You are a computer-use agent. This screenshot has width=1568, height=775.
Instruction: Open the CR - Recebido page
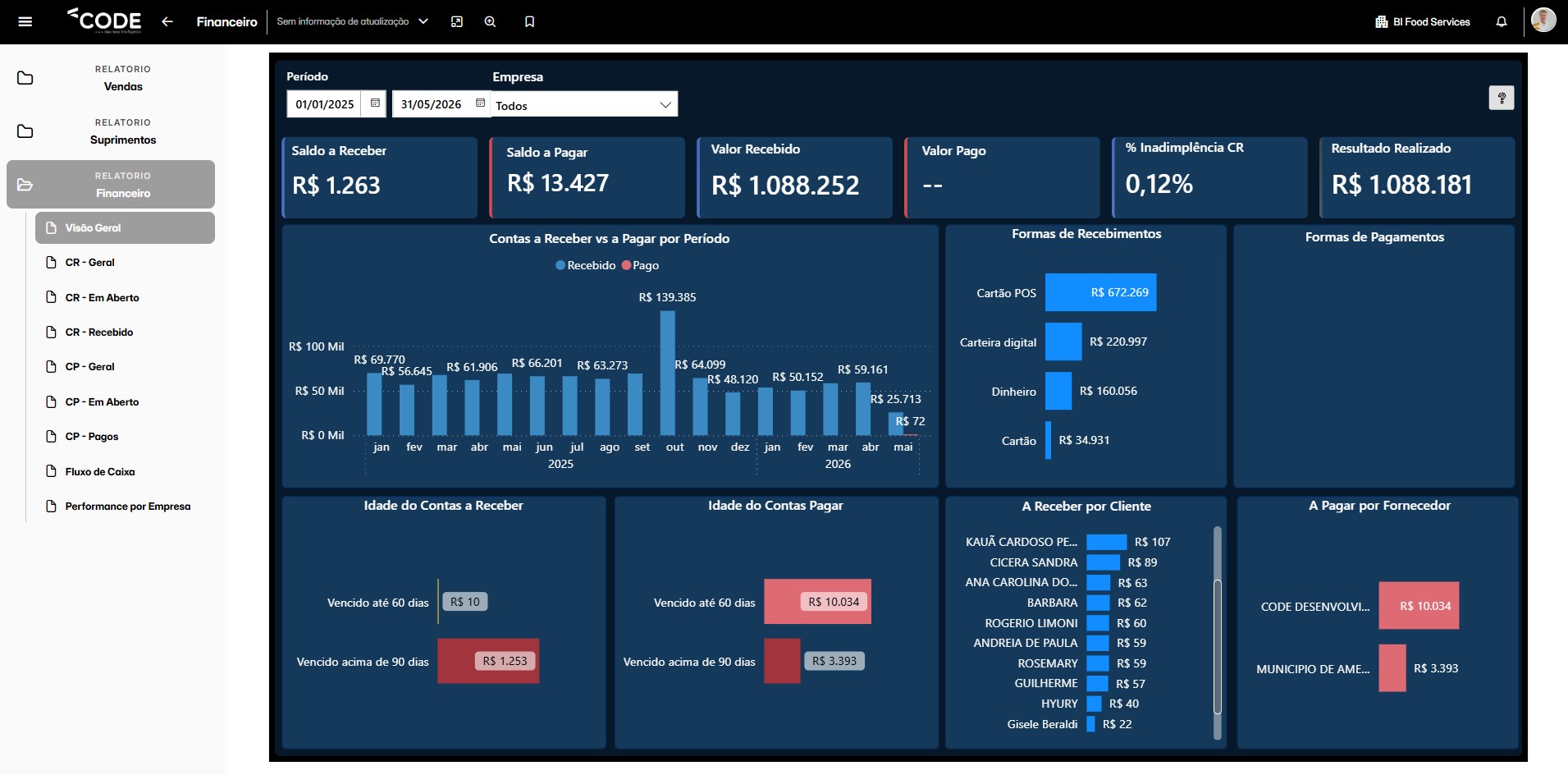pyautogui.click(x=125, y=332)
